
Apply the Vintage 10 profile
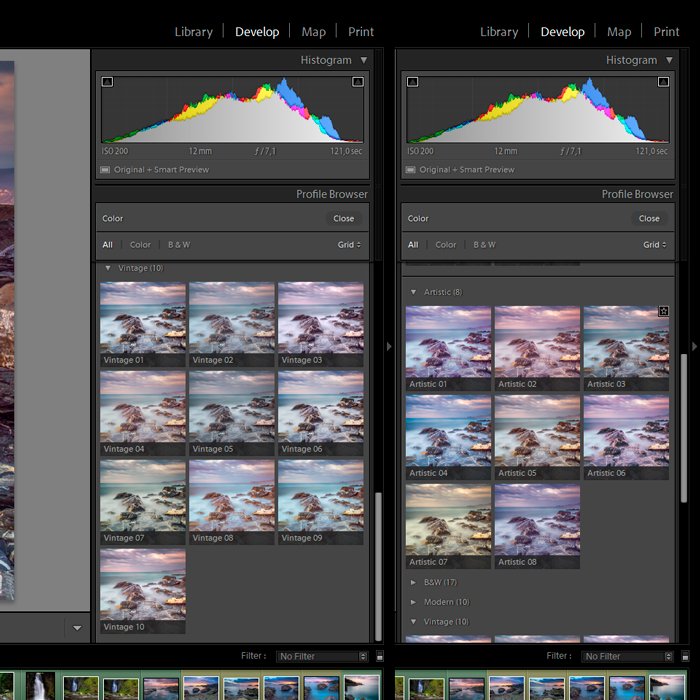point(143,591)
